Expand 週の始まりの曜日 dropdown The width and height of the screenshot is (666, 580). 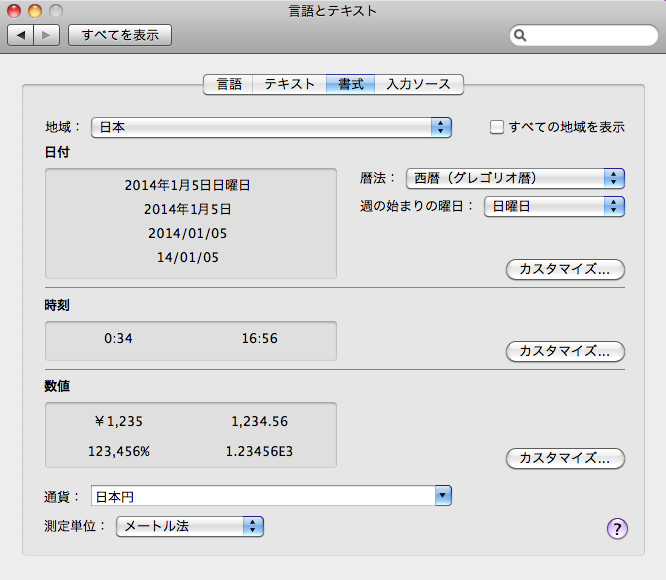554,206
